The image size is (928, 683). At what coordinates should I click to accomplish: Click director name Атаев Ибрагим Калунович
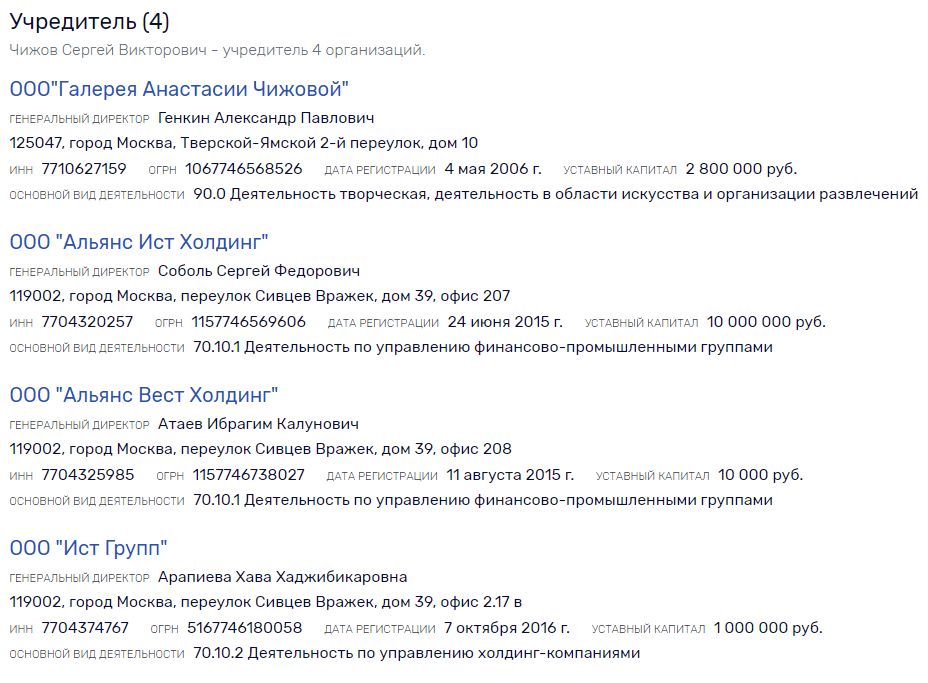[x=258, y=424]
